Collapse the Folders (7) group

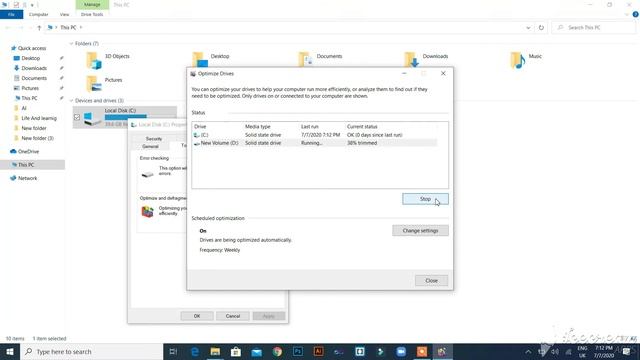71,43
